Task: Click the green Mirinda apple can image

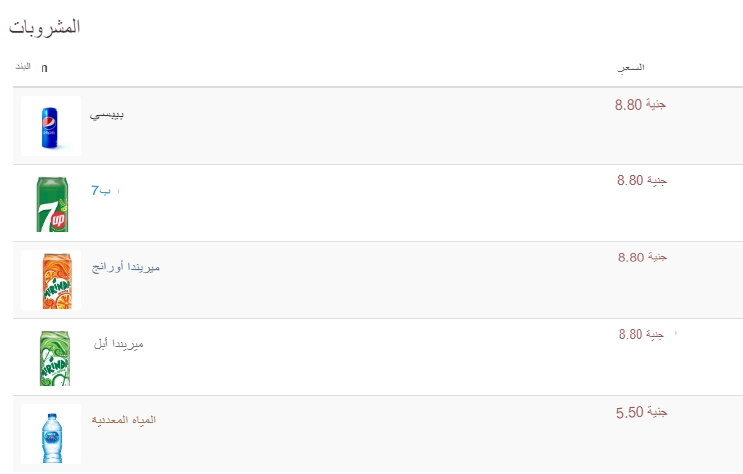Action: (54, 358)
